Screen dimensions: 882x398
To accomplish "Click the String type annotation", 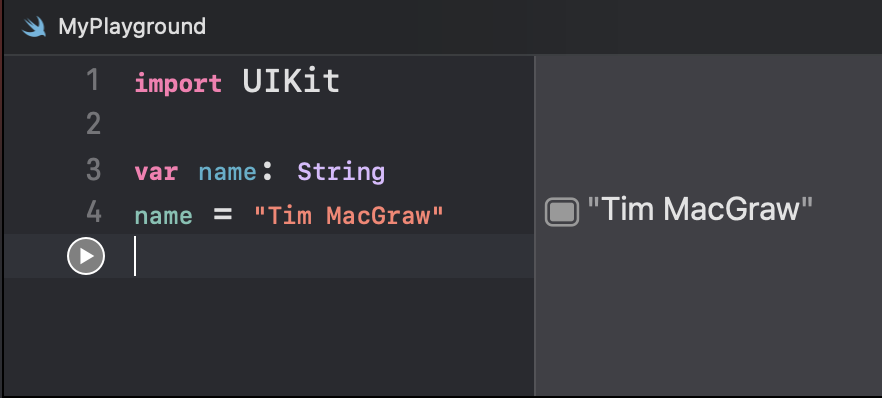I will (x=341, y=172).
